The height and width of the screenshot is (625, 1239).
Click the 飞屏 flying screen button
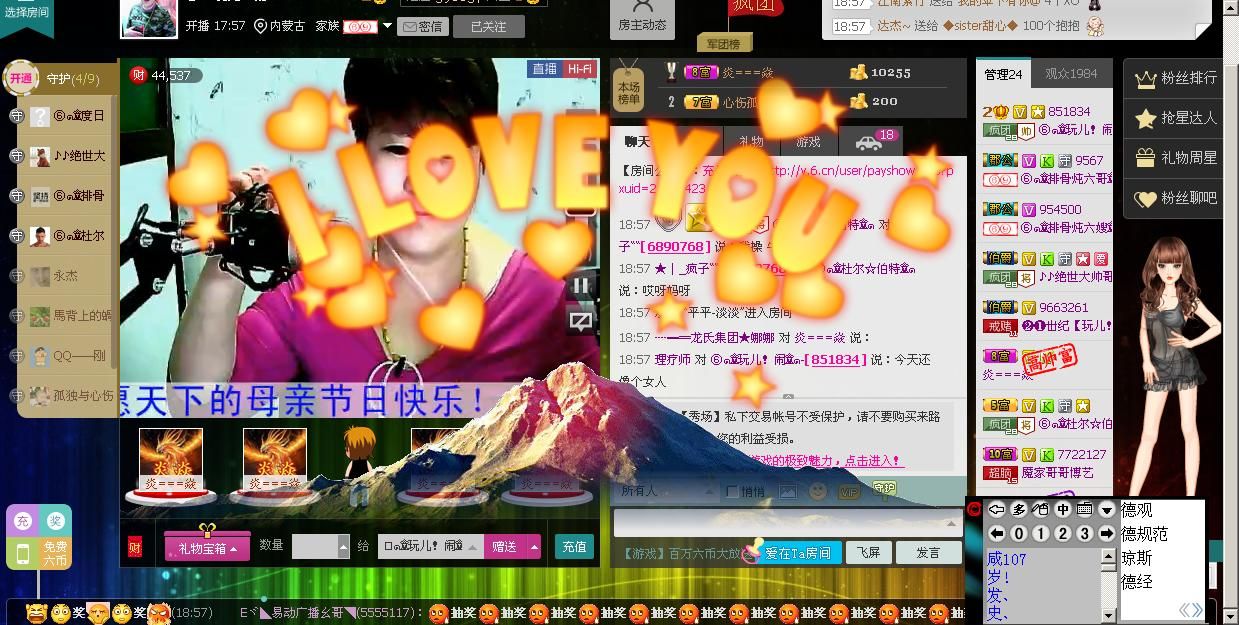point(867,553)
